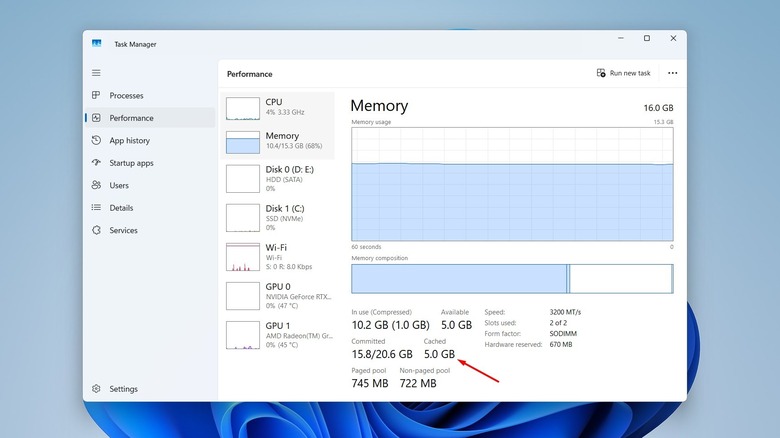Select the Startup apps icon

click(x=96, y=163)
